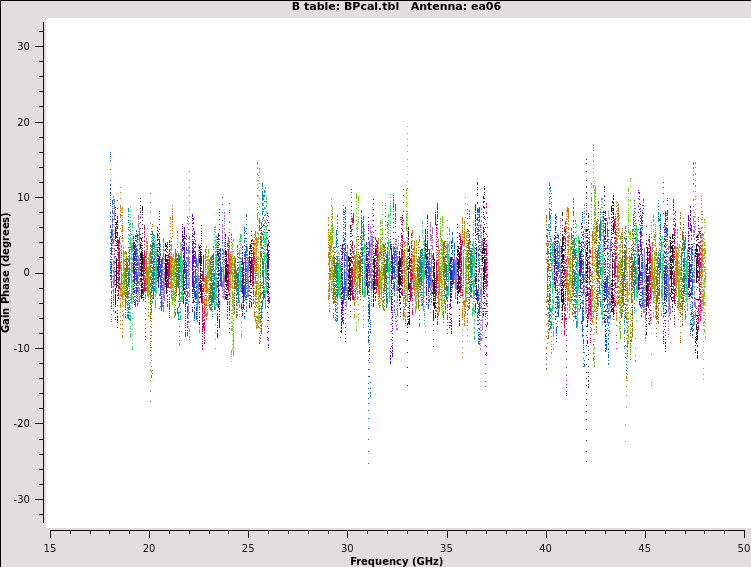
Task: Click the 'Frequency (GHz)' x-axis label
Action: click(x=396, y=561)
